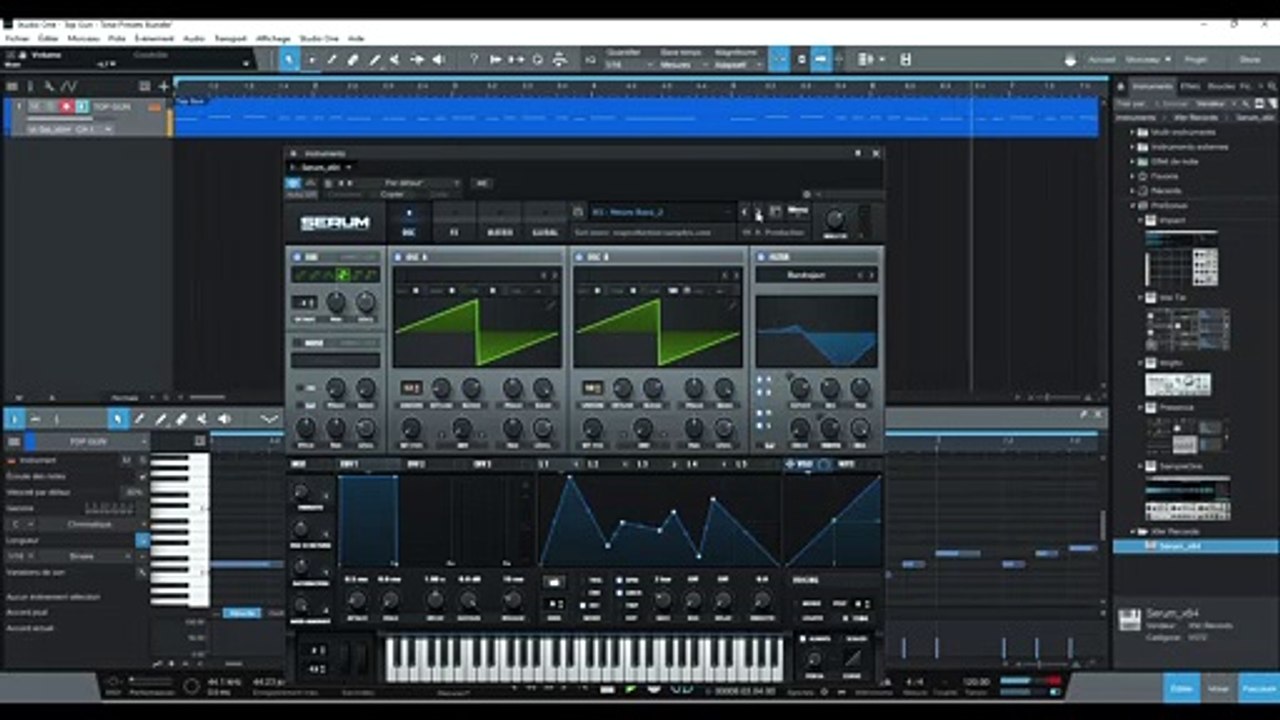Select the Split tool in the toolbar
1280x720 pixels.
click(332, 60)
